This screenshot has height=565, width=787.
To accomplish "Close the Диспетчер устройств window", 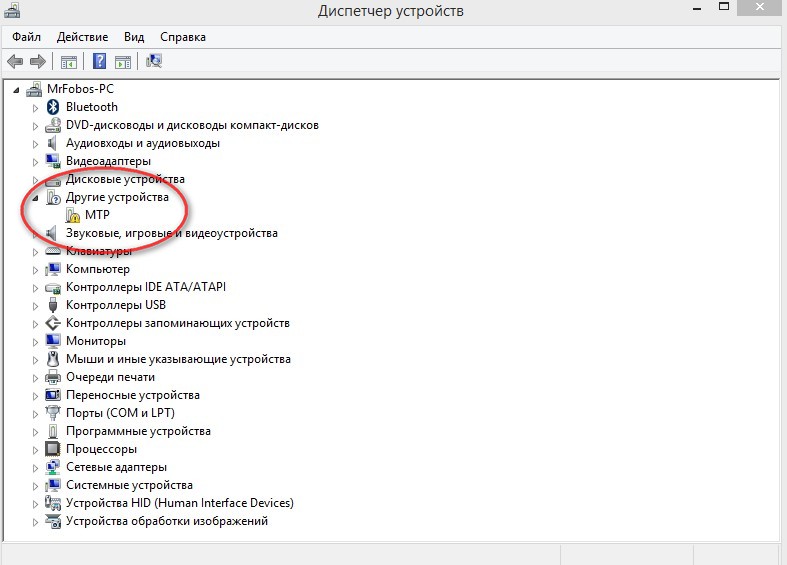I will click(760, 7).
